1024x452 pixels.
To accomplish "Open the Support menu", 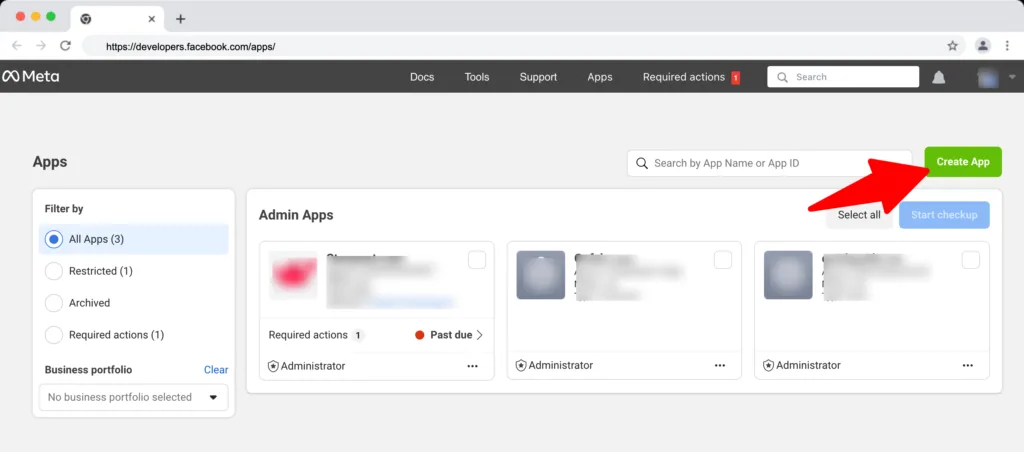I will 538,77.
